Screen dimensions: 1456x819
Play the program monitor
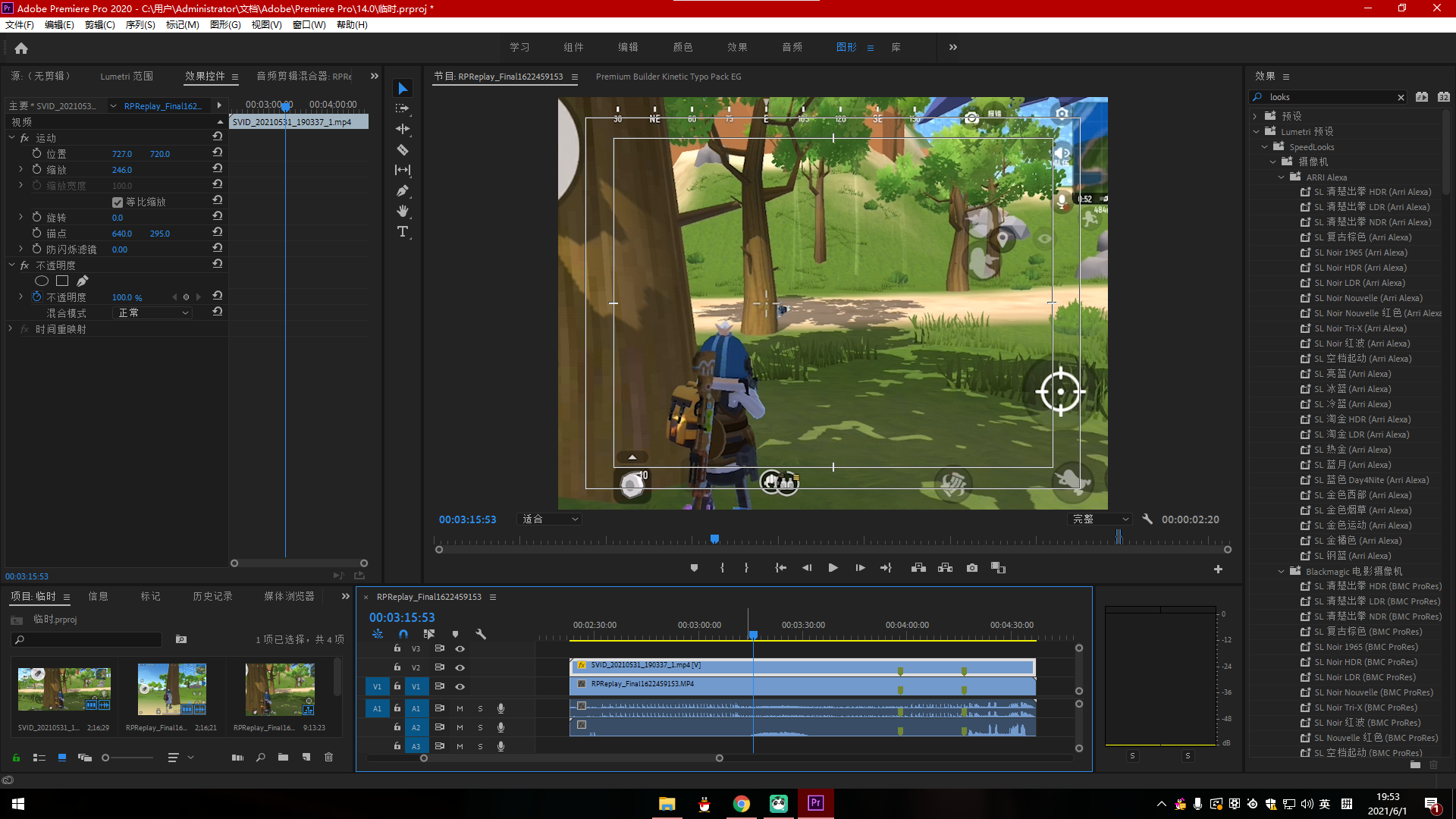coord(833,568)
